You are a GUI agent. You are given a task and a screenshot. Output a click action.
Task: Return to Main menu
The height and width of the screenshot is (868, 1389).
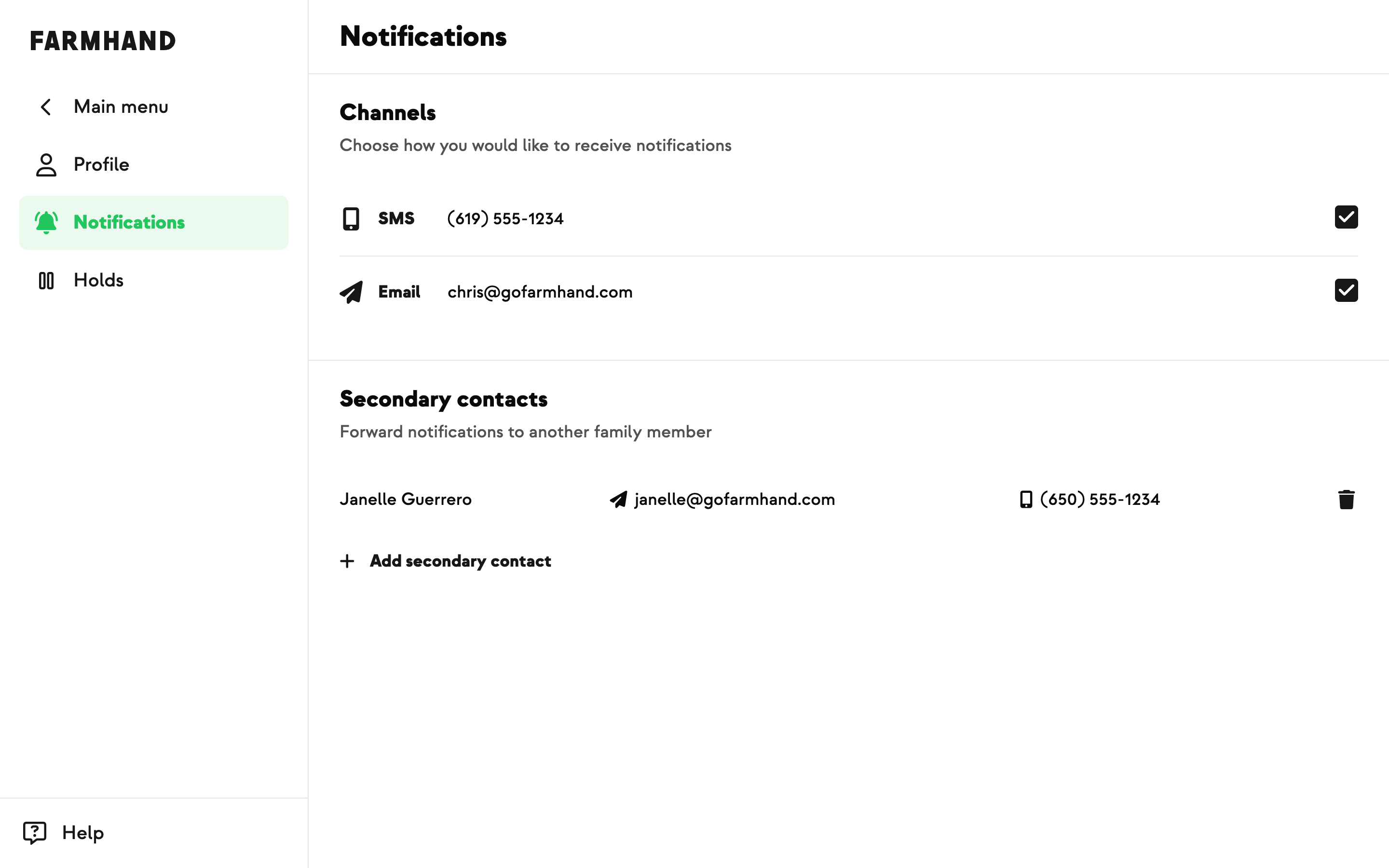tap(121, 107)
